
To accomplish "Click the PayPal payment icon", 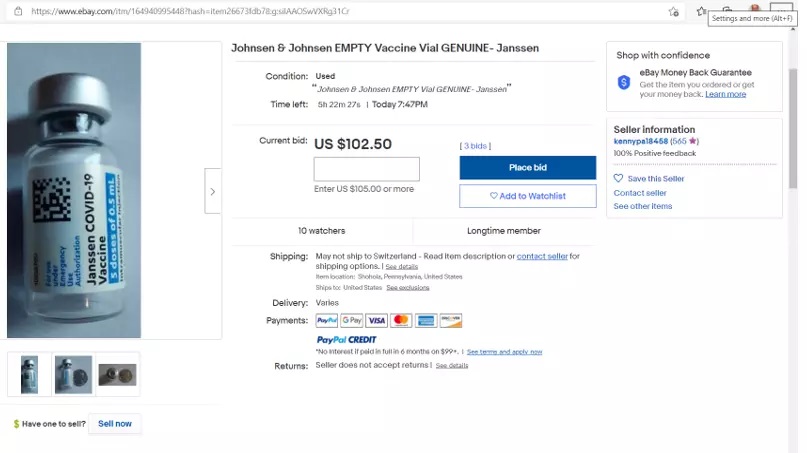I will point(326,320).
